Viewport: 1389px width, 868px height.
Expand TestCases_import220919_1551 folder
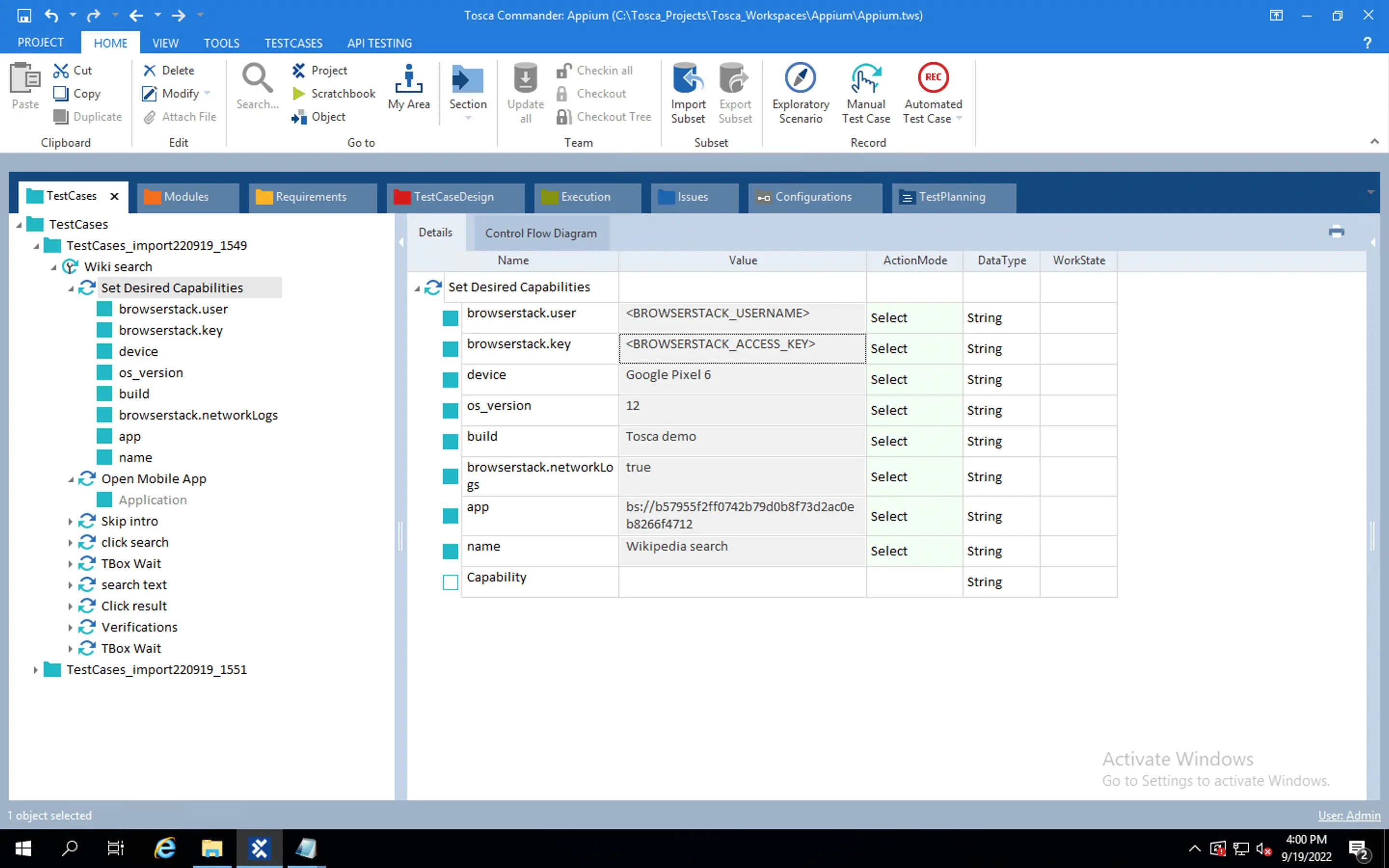pyautogui.click(x=36, y=670)
